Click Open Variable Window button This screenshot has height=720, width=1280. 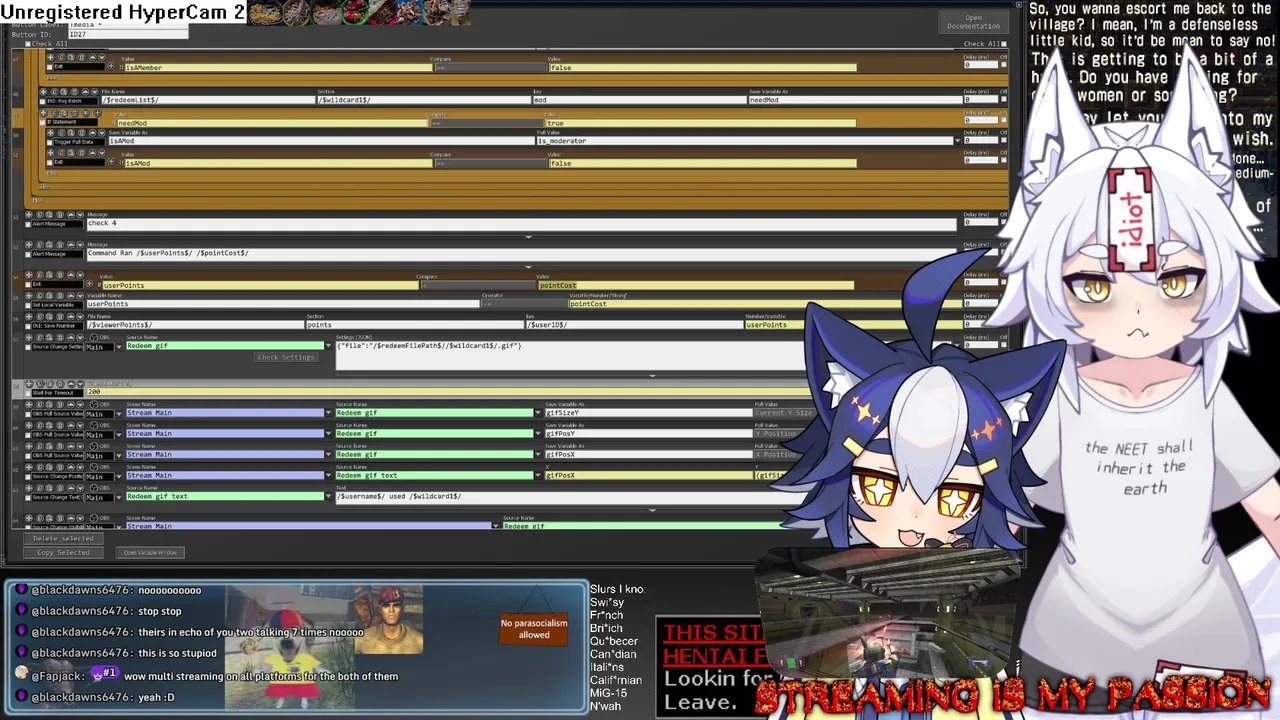pyautogui.click(x=150, y=552)
